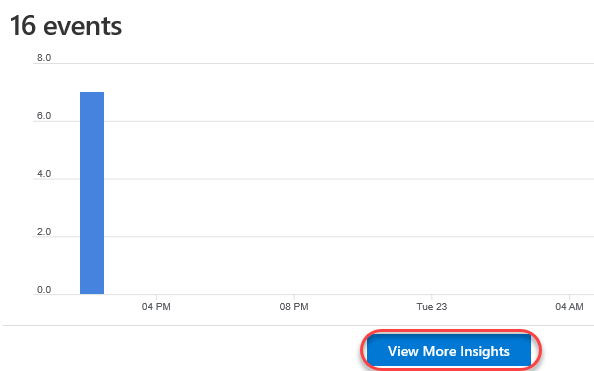Image resolution: width=594 pixels, height=371 pixels.
Task: Click the gridline at the 8.0 level
Action: tap(313, 63)
